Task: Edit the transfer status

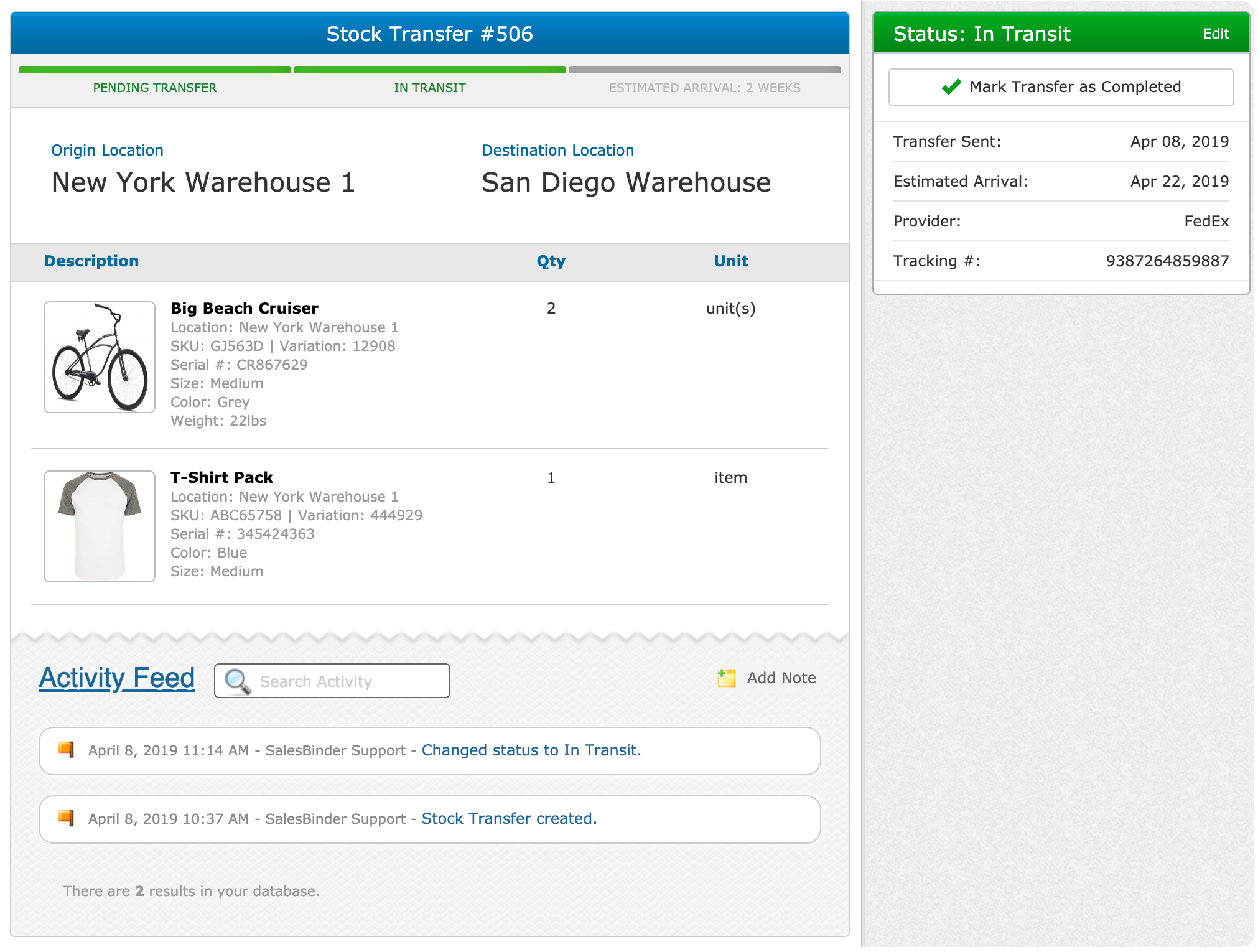Action: (x=1215, y=34)
